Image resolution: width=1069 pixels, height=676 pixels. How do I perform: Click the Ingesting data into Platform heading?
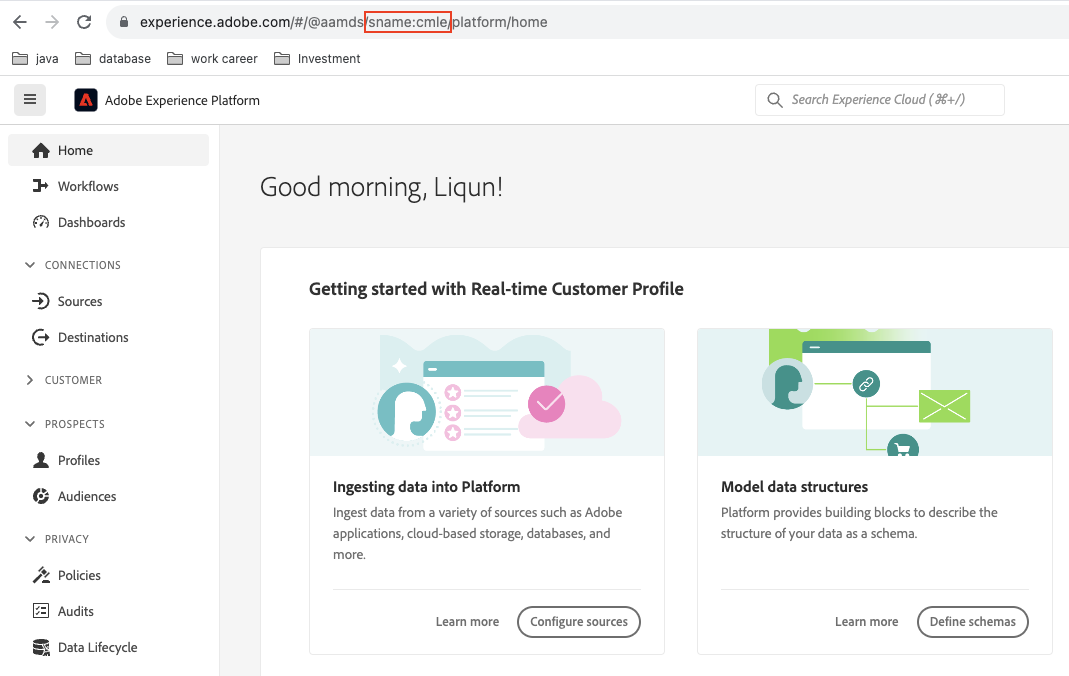pos(426,487)
